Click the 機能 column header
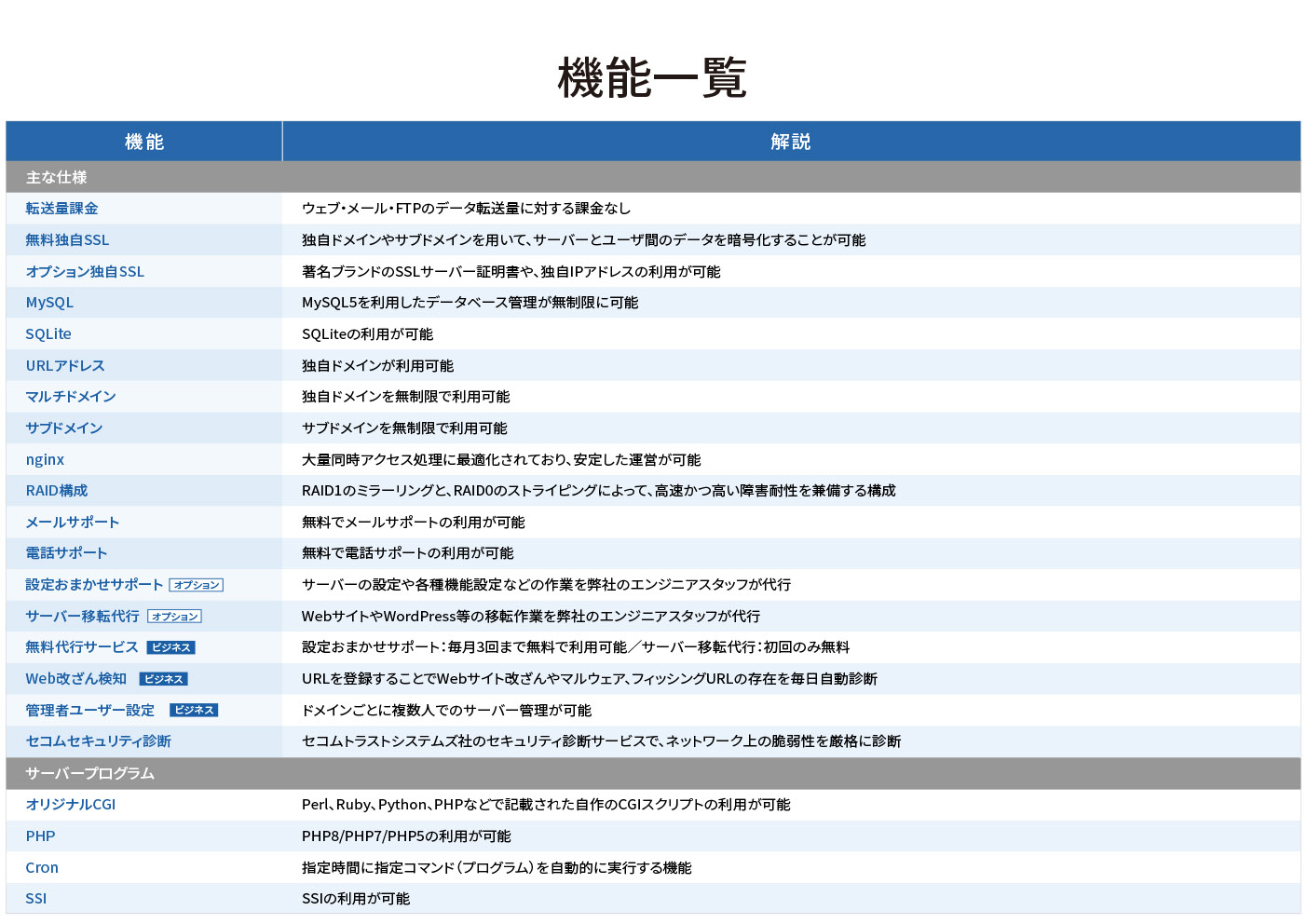 144,142
